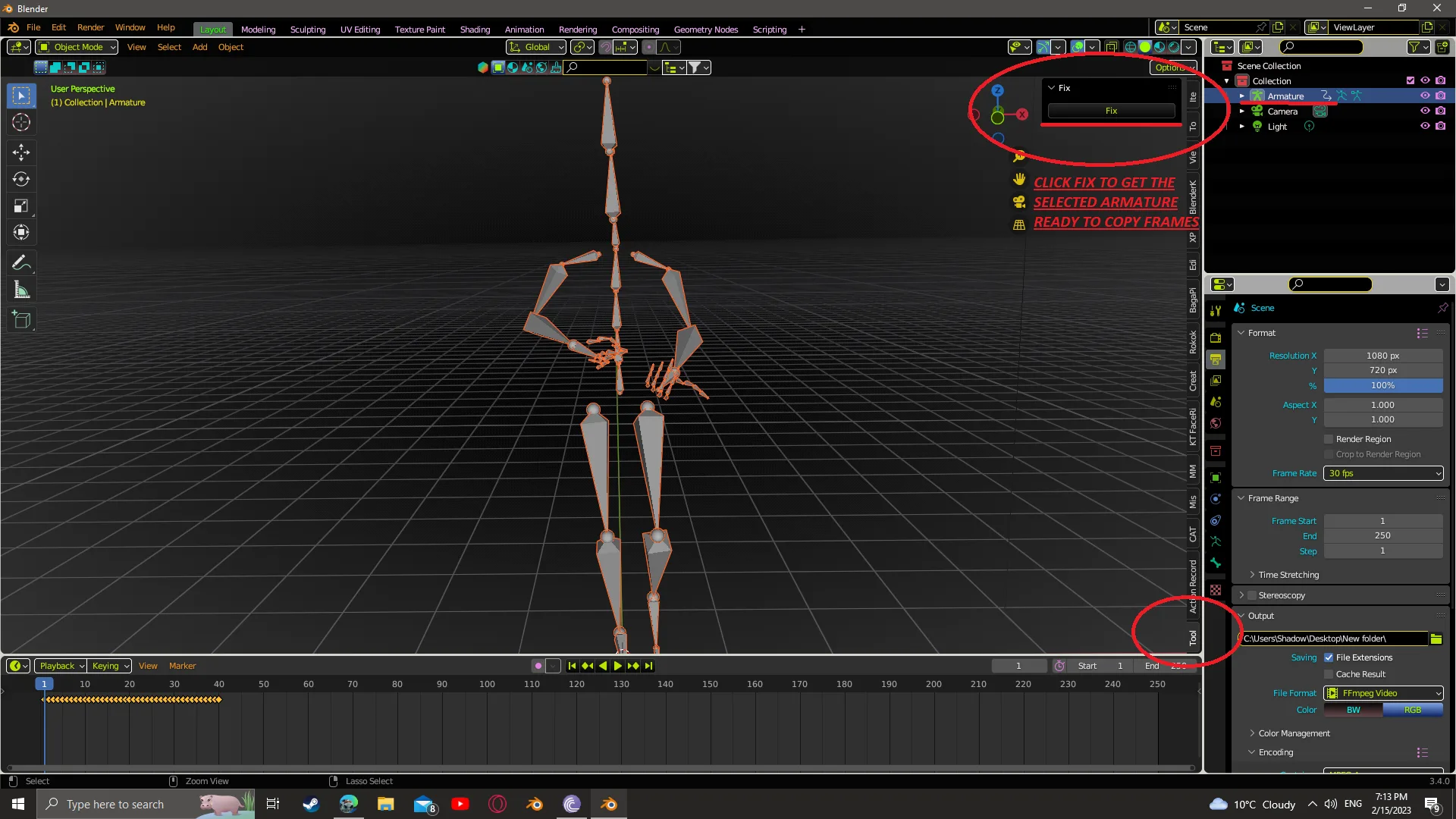Select FFmpeg Video file format dropdown
This screenshot has width=1456, height=819.
[1383, 693]
